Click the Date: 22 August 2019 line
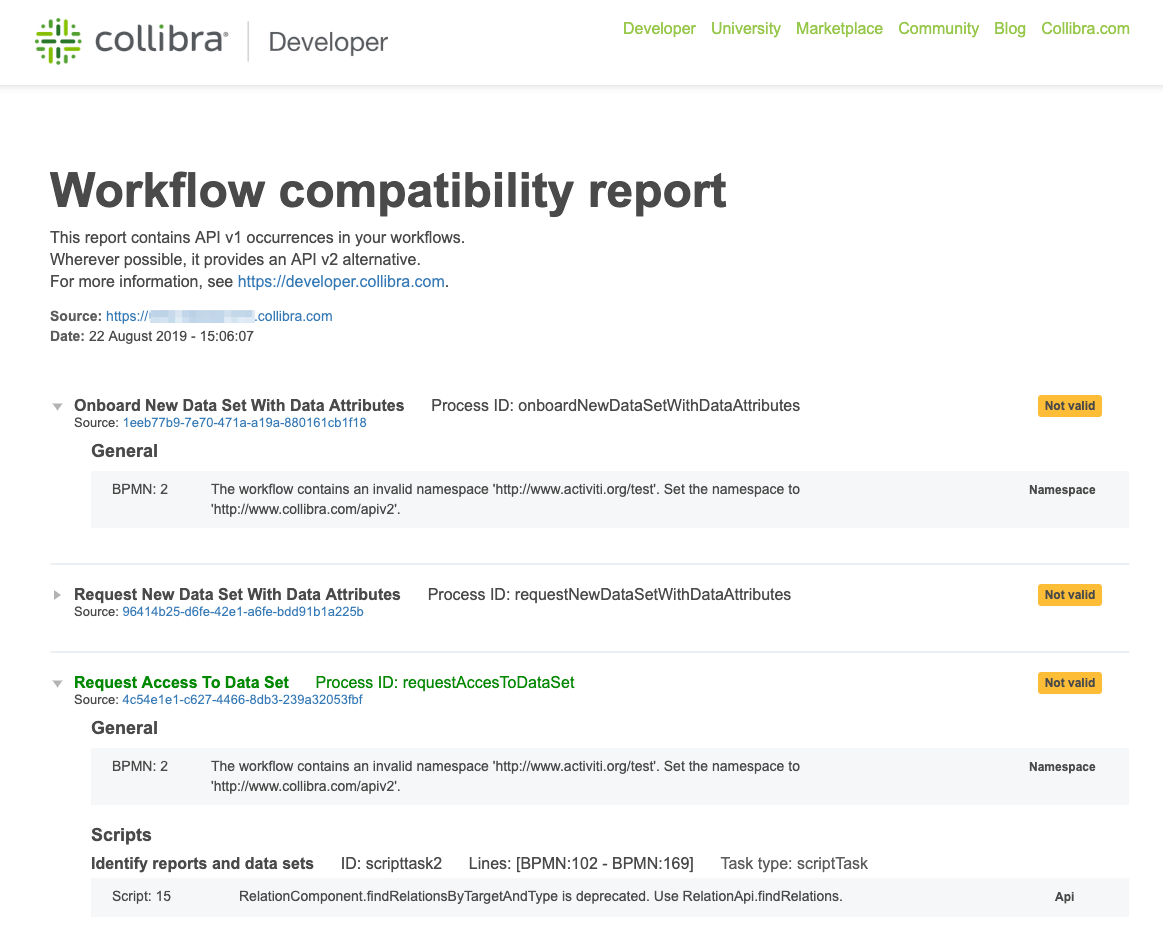 coord(152,337)
